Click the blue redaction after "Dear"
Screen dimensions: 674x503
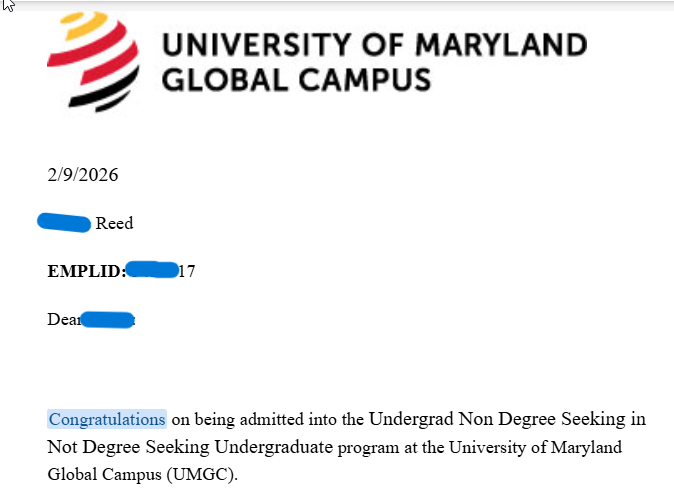point(107,320)
